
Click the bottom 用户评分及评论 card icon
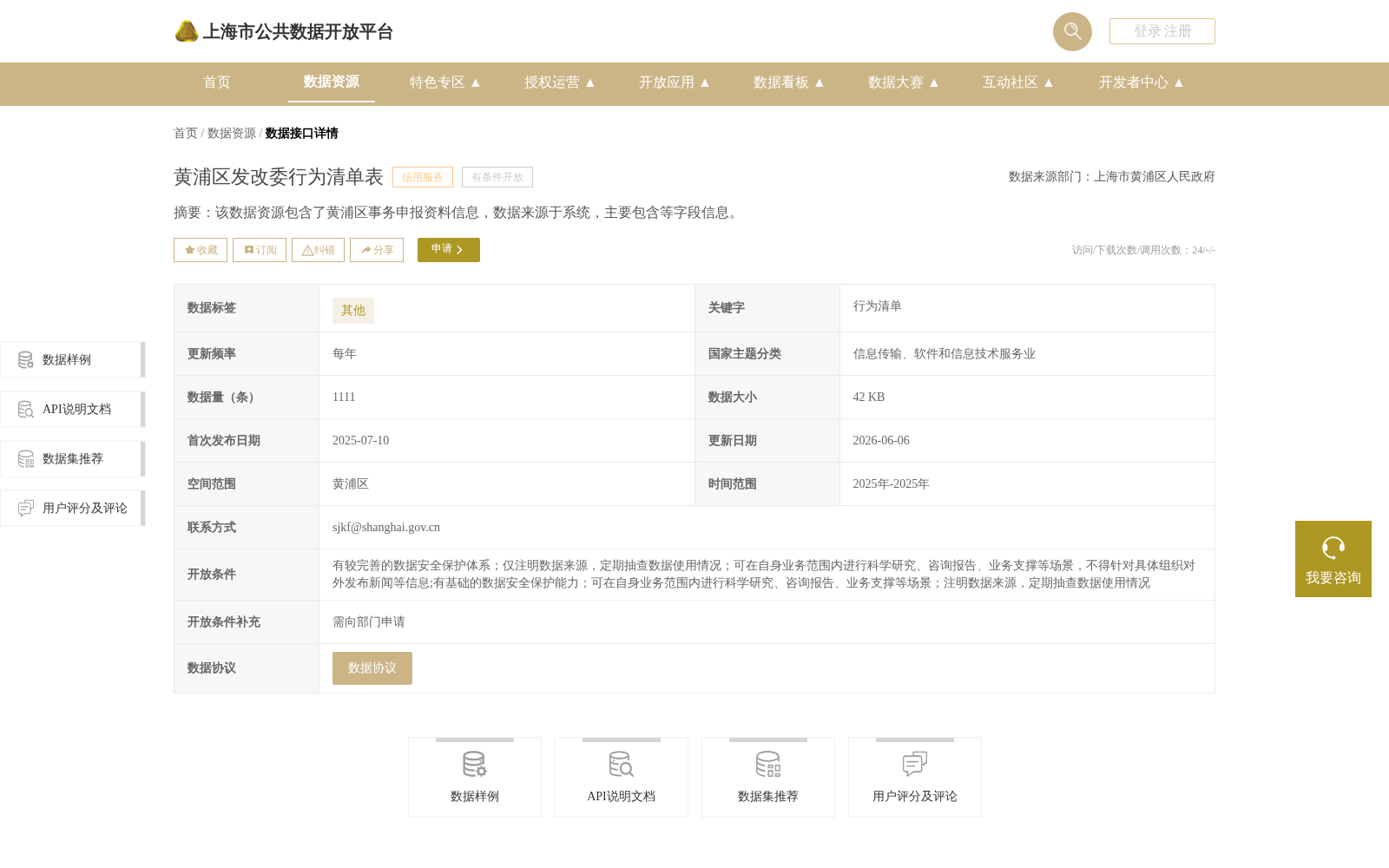915,765
